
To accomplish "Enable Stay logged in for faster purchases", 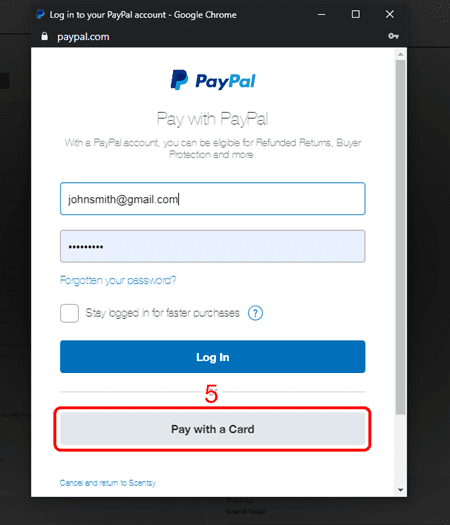I will pos(69,313).
